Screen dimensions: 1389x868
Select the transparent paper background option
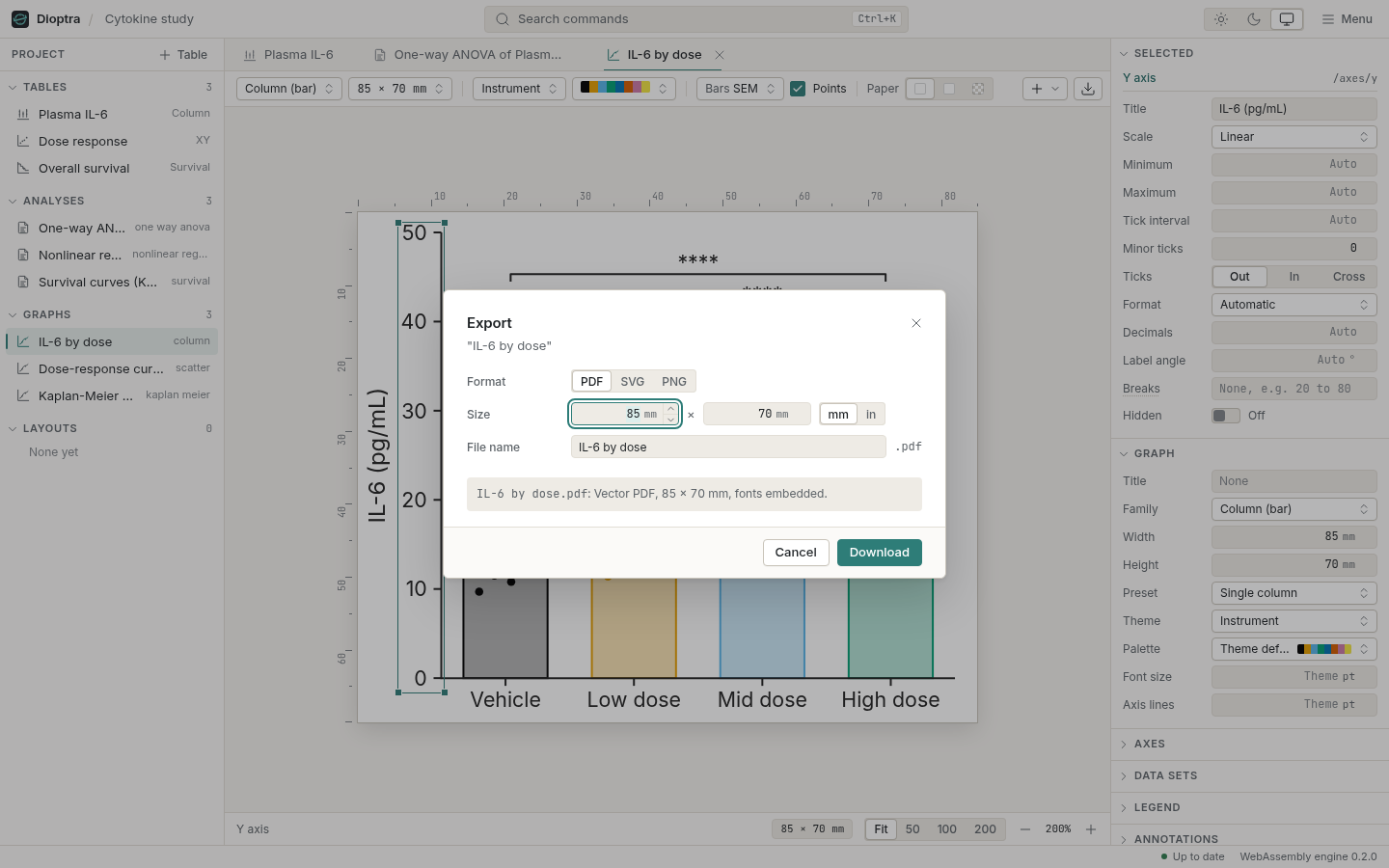(x=978, y=89)
